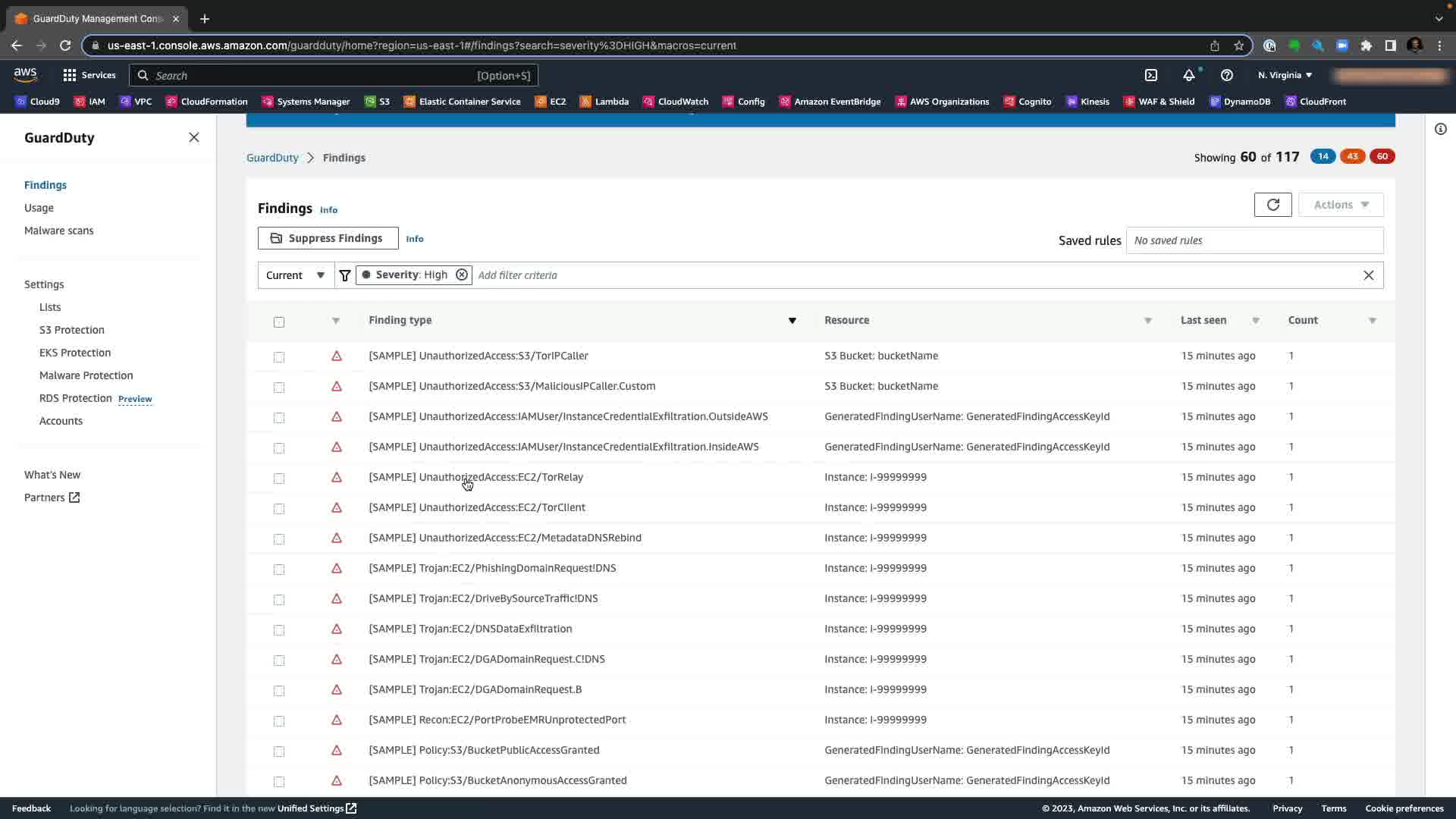Open the N. Virginia region selector
Screen dimensions: 1456x819
[1285, 75]
